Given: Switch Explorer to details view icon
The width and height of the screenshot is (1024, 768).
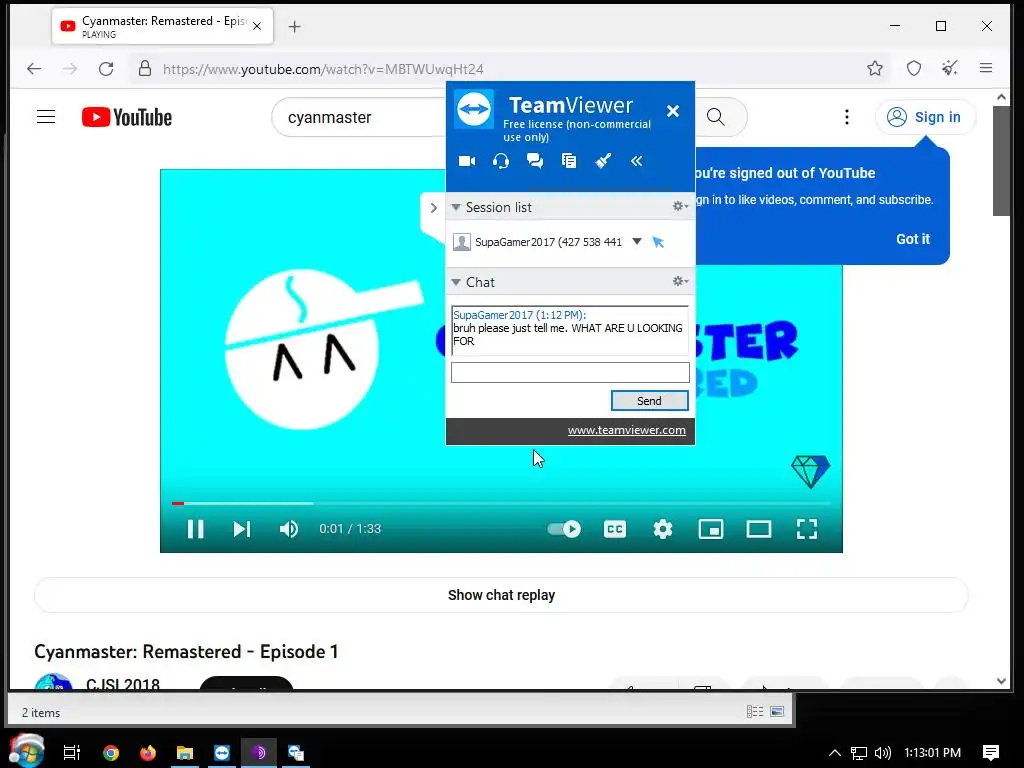Looking at the screenshot, I should tap(755, 712).
